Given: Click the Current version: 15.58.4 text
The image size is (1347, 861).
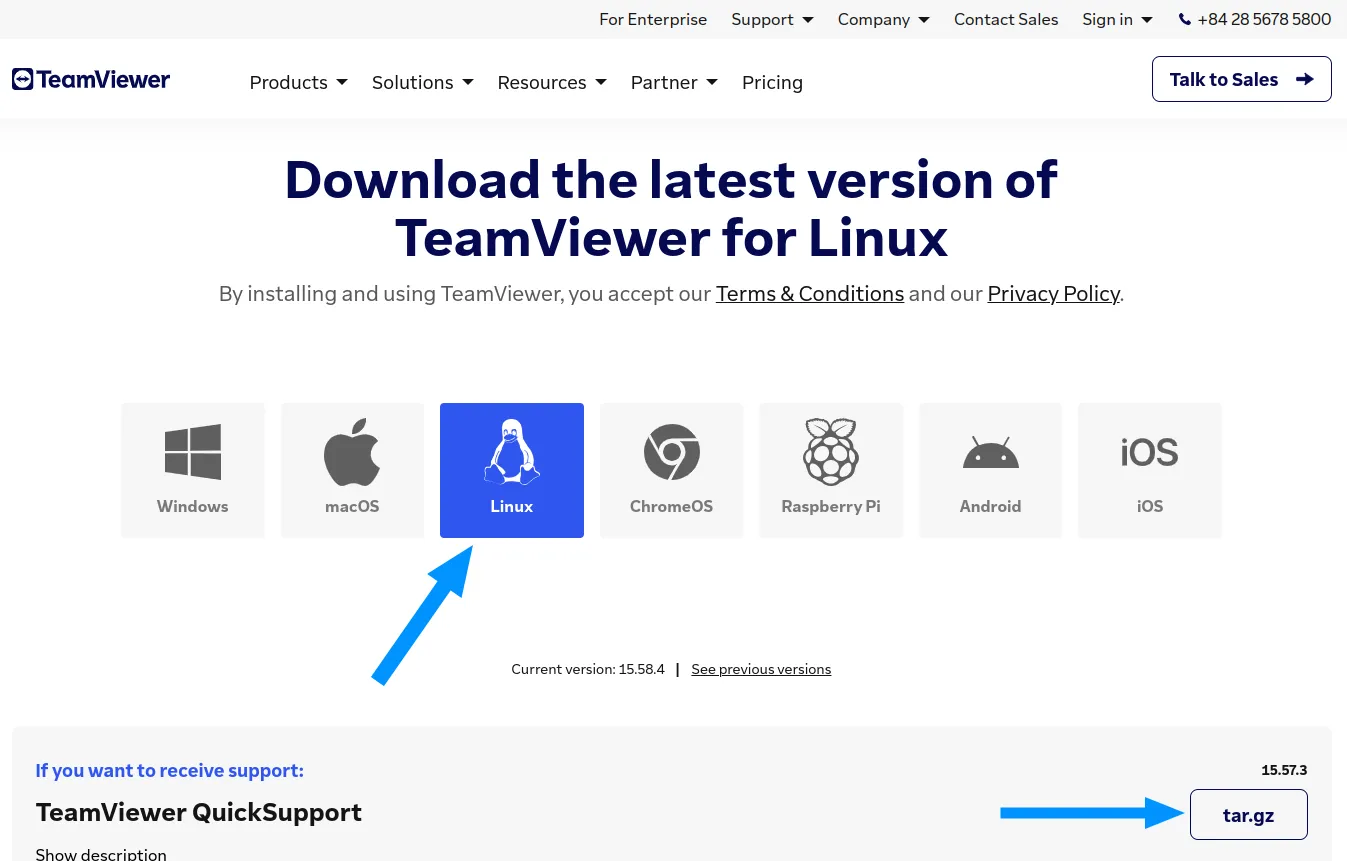Looking at the screenshot, I should (588, 669).
